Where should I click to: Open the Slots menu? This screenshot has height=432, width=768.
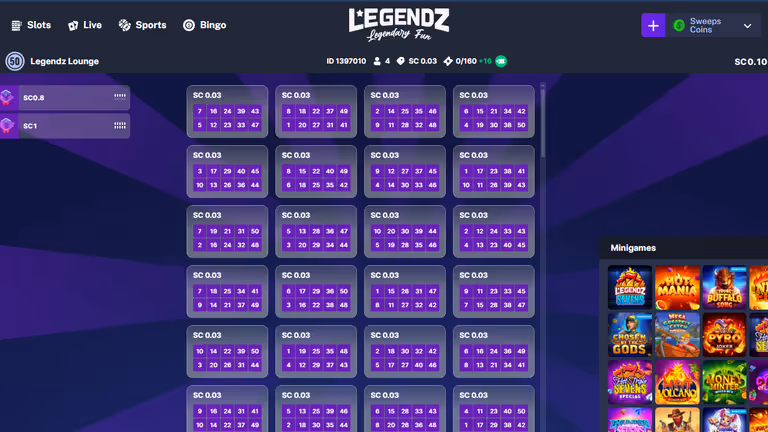click(x=31, y=25)
